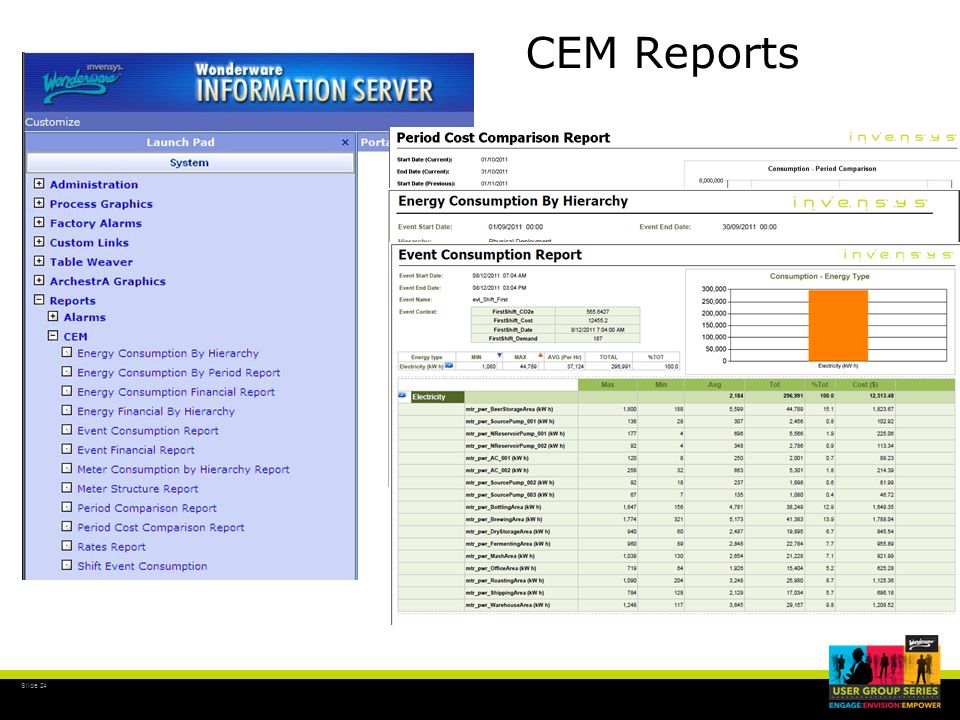The width and height of the screenshot is (960, 720).
Task: Click the Cost ($) column header
Action: [x=864, y=384]
